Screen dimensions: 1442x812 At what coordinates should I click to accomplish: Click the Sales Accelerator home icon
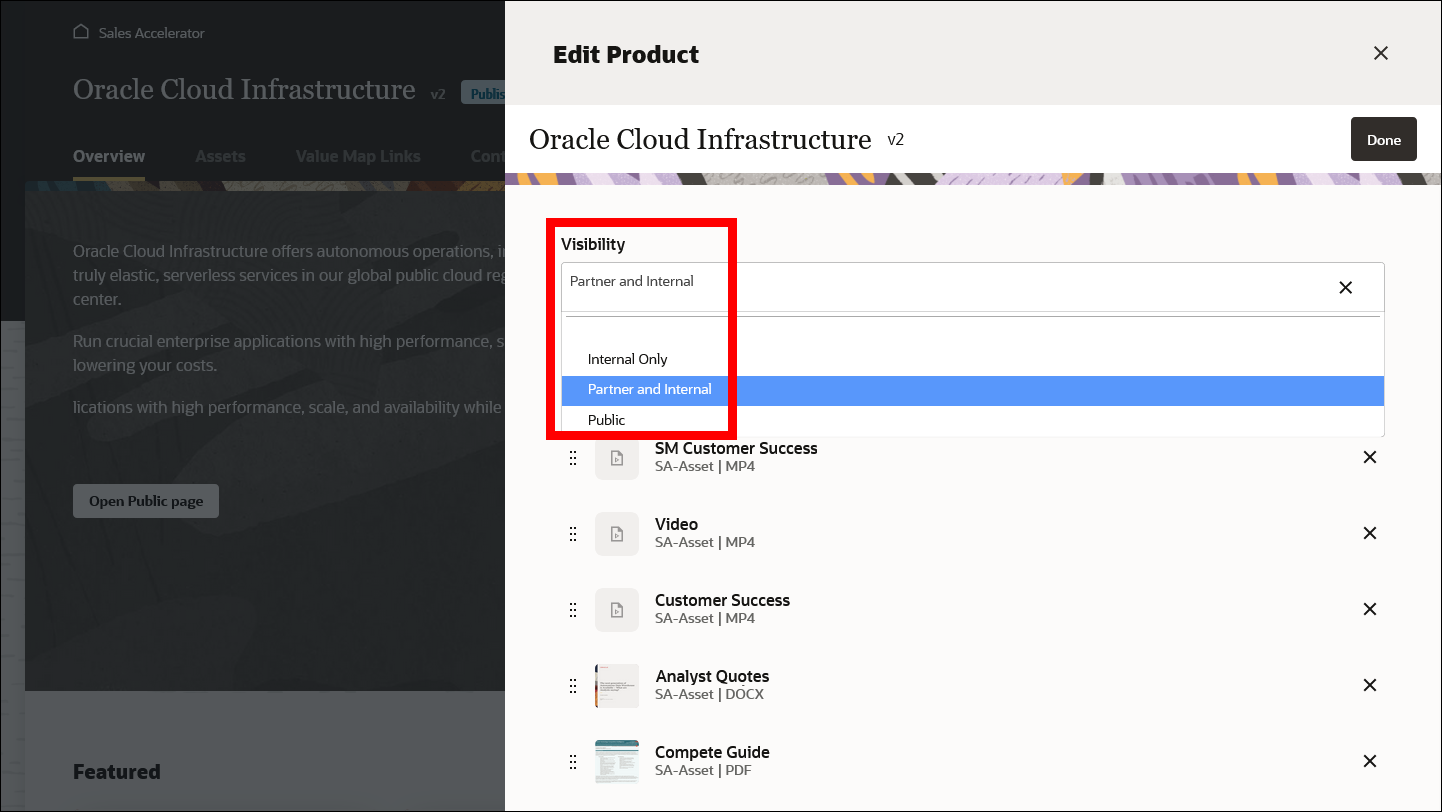81,32
